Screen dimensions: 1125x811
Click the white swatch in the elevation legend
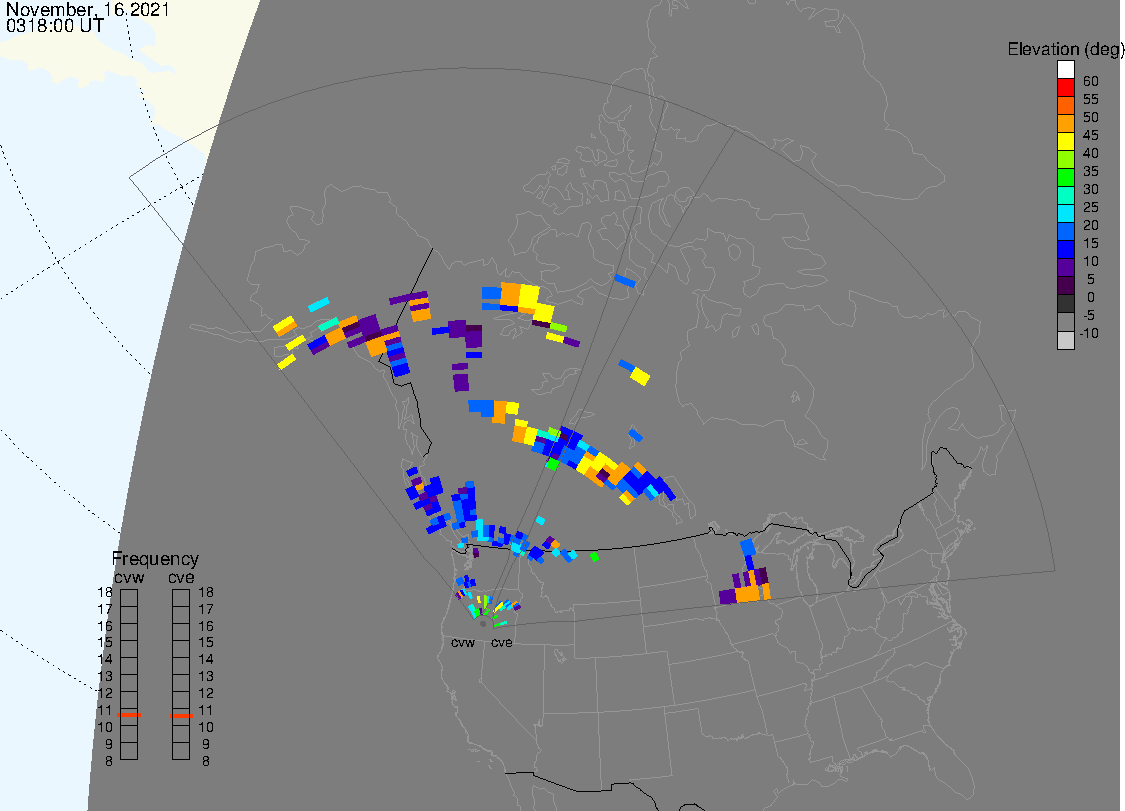[1065, 70]
